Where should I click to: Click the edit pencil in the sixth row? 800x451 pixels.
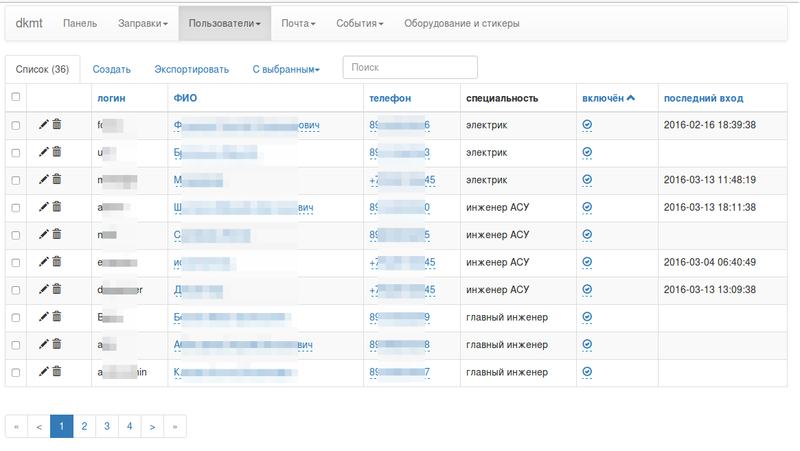(x=43, y=262)
